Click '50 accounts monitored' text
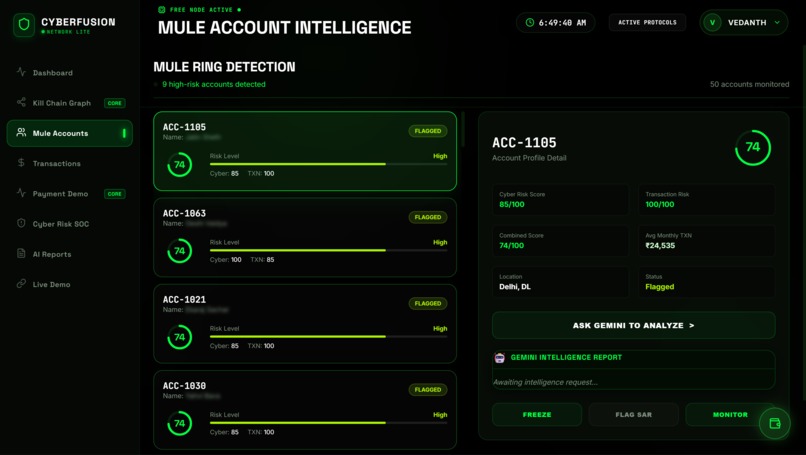The width and height of the screenshot is (806, 455). coord(749,84)
